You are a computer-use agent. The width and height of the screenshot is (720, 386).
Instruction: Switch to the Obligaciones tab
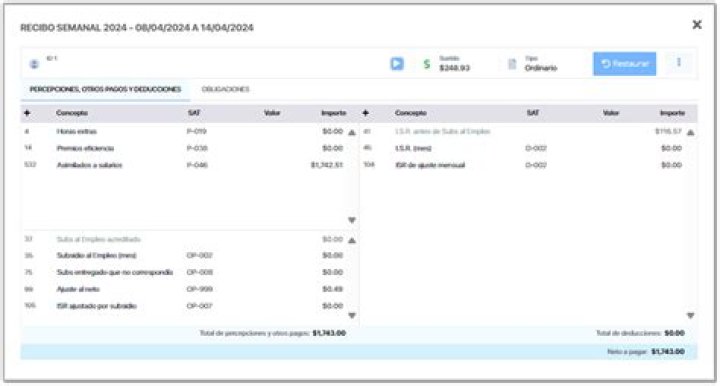coord(225,89)
